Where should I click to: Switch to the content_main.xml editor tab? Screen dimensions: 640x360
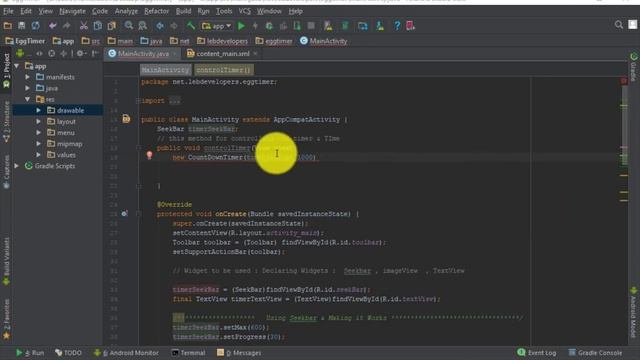coord(223,54)
